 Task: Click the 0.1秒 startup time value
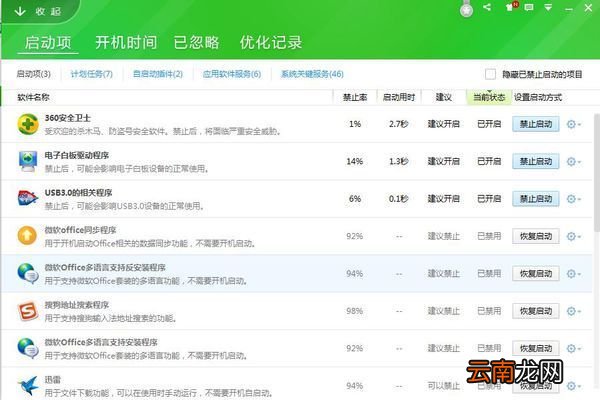[398, 199]
